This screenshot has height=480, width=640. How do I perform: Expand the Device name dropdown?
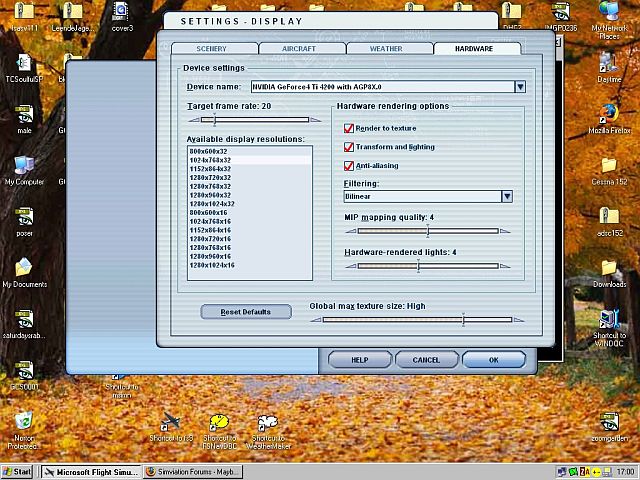[x=520, y=87]
